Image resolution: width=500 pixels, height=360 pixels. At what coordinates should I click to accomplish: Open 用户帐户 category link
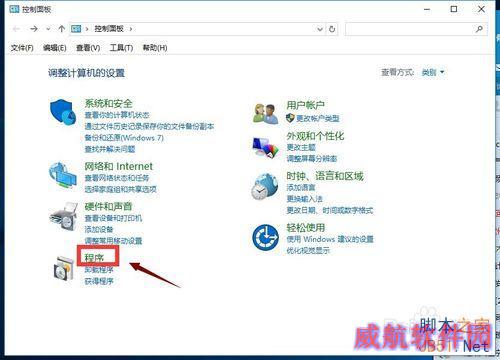(x=305, y=105)
